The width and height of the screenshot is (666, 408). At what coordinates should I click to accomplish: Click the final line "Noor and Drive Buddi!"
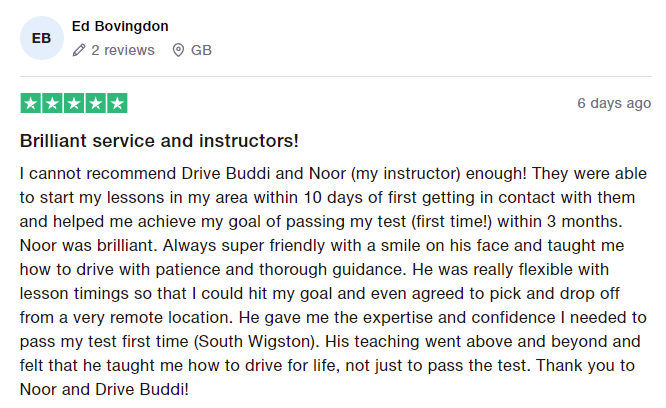[104, 387]
